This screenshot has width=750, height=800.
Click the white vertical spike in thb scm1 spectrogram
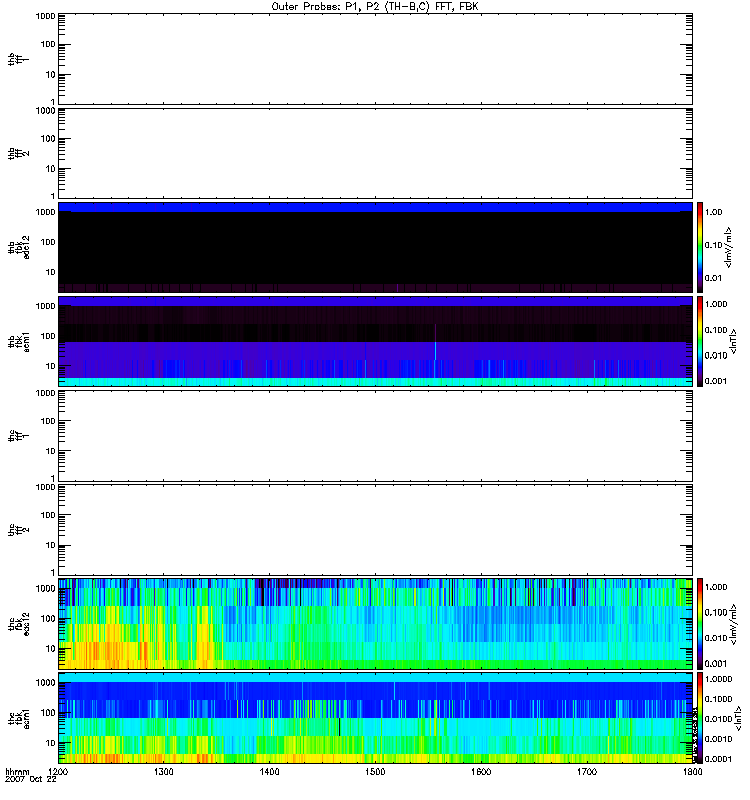436,342
